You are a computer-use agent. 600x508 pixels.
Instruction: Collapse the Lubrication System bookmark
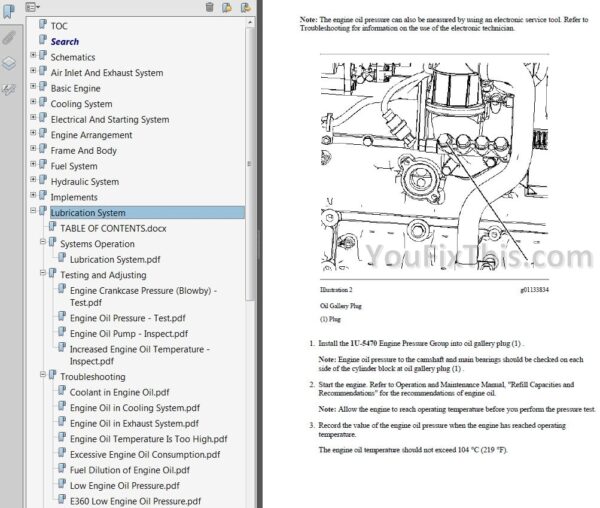(x=33, y=212)
